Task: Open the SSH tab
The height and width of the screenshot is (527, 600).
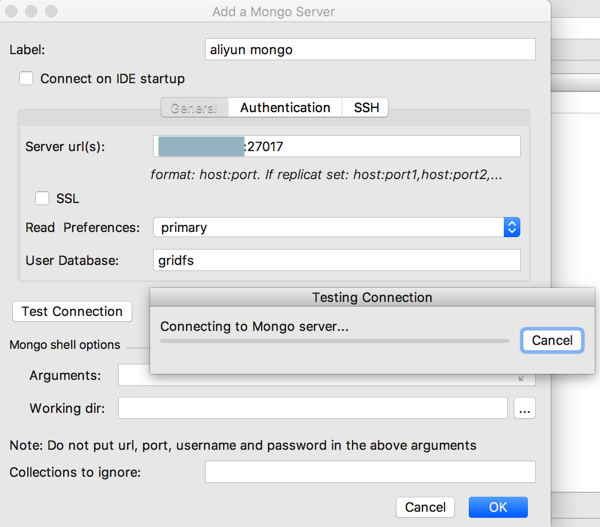Action: 366,107
